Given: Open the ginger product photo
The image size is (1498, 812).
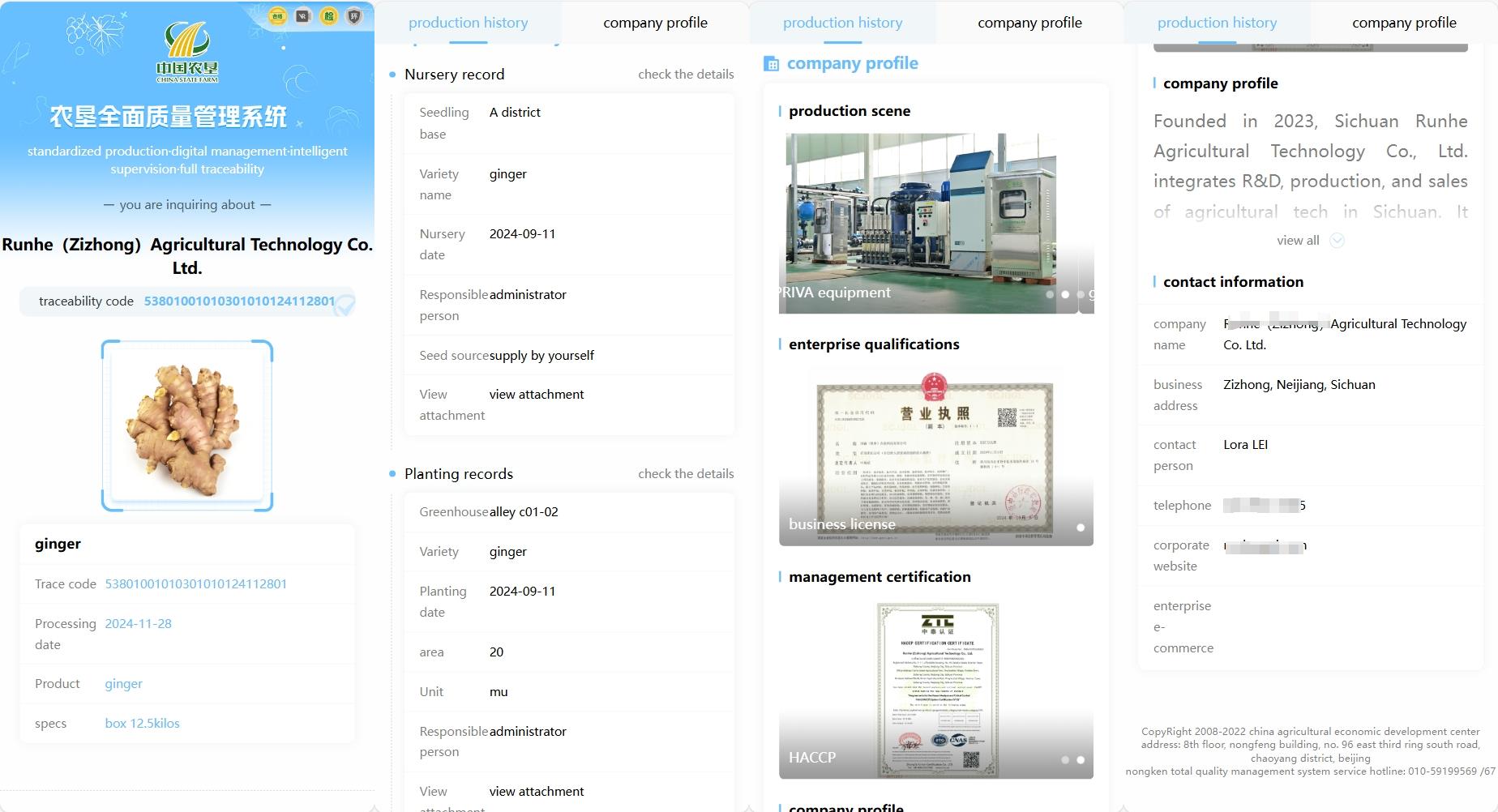Looking at the screenshot, I should tap(187, 425).
